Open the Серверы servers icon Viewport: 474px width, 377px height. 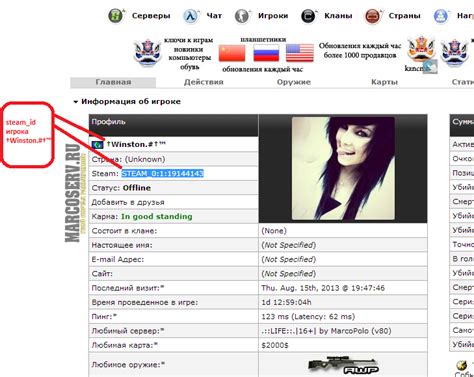(116, 15)
